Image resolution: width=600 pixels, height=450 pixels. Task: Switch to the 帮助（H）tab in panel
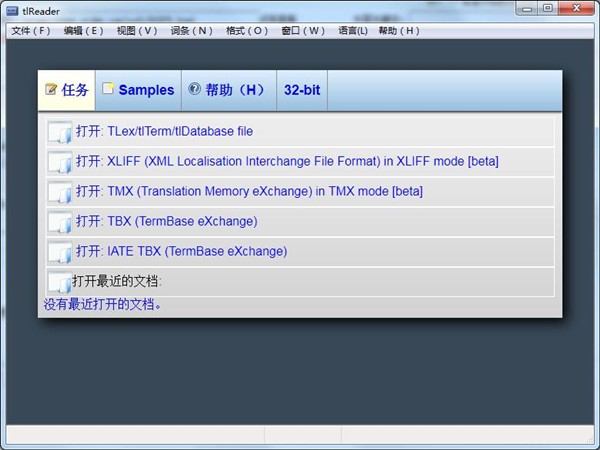[x=229, y=90]
